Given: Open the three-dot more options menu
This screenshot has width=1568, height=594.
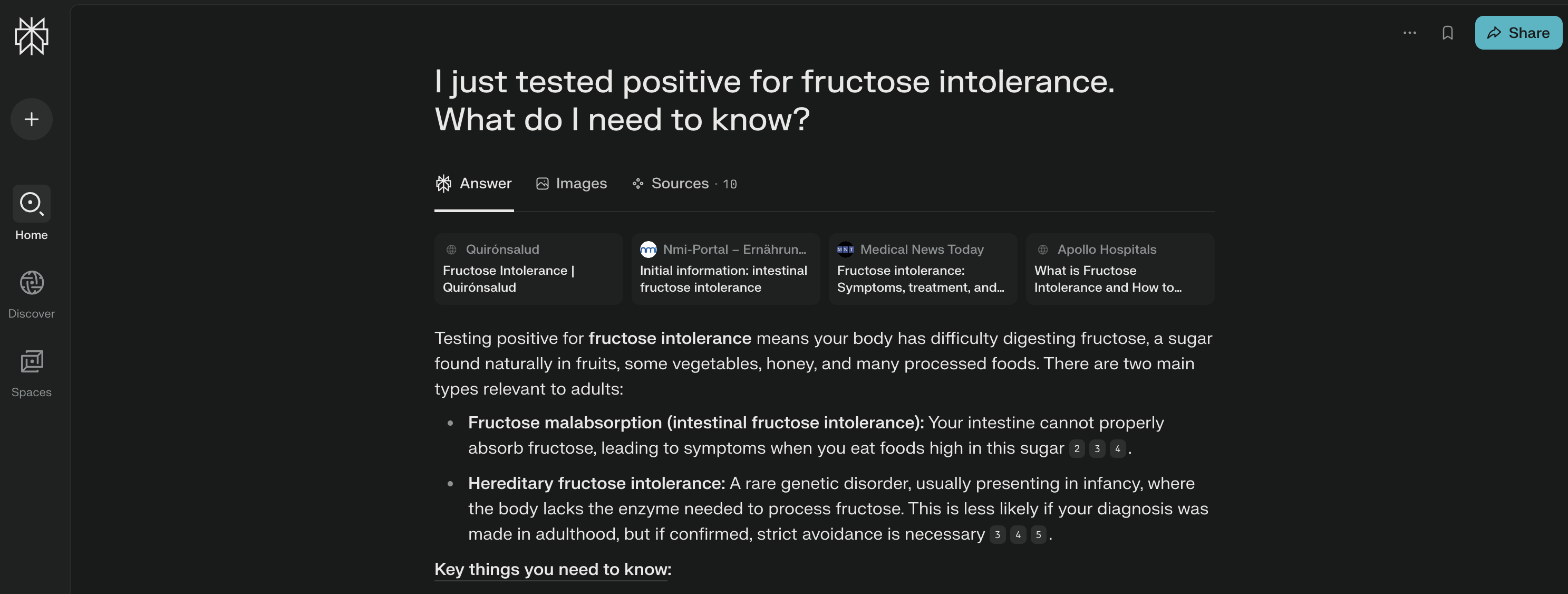Looking at the screenshot, I should click(1410, 33).
